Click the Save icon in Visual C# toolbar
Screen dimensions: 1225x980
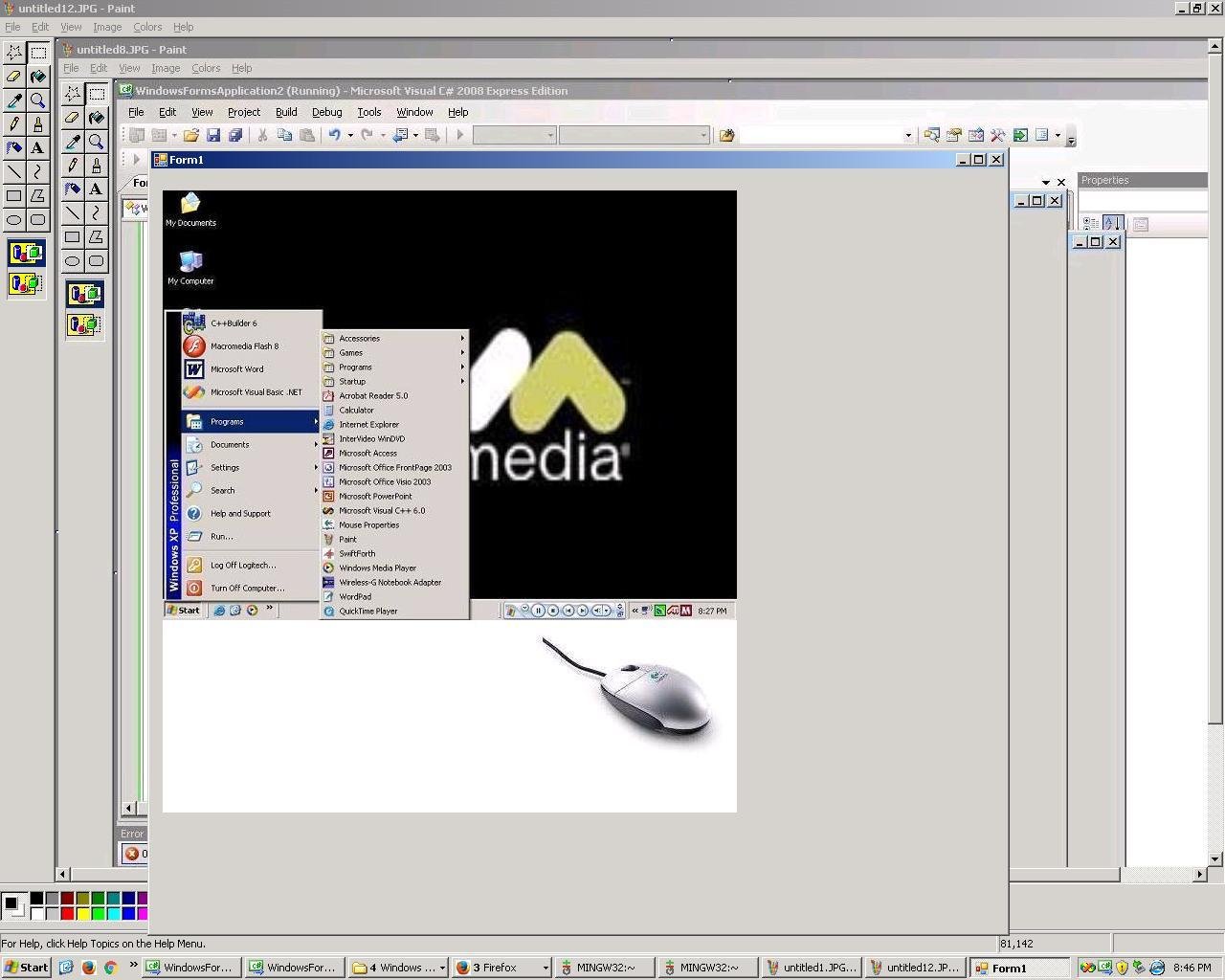213,135
